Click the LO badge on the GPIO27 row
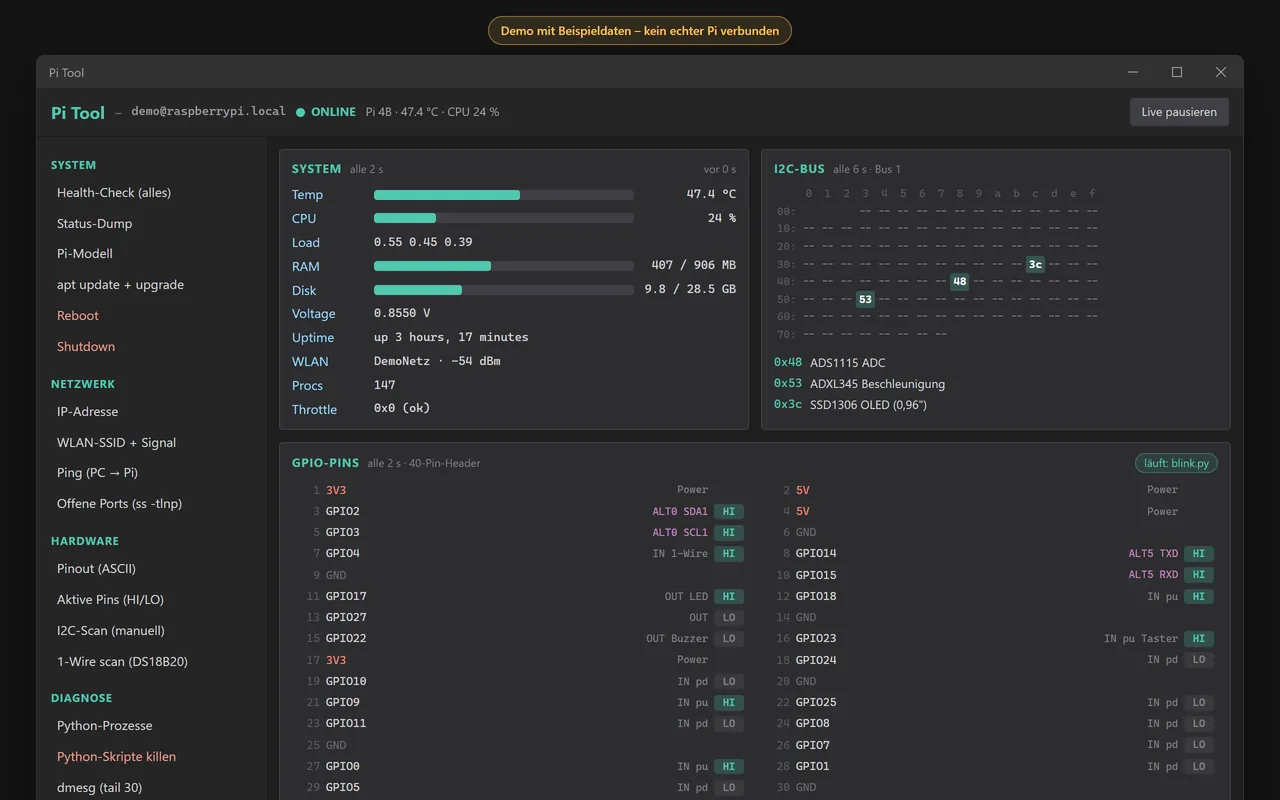This screenshot has width=1280, height=800. click(x=729, y=618)
